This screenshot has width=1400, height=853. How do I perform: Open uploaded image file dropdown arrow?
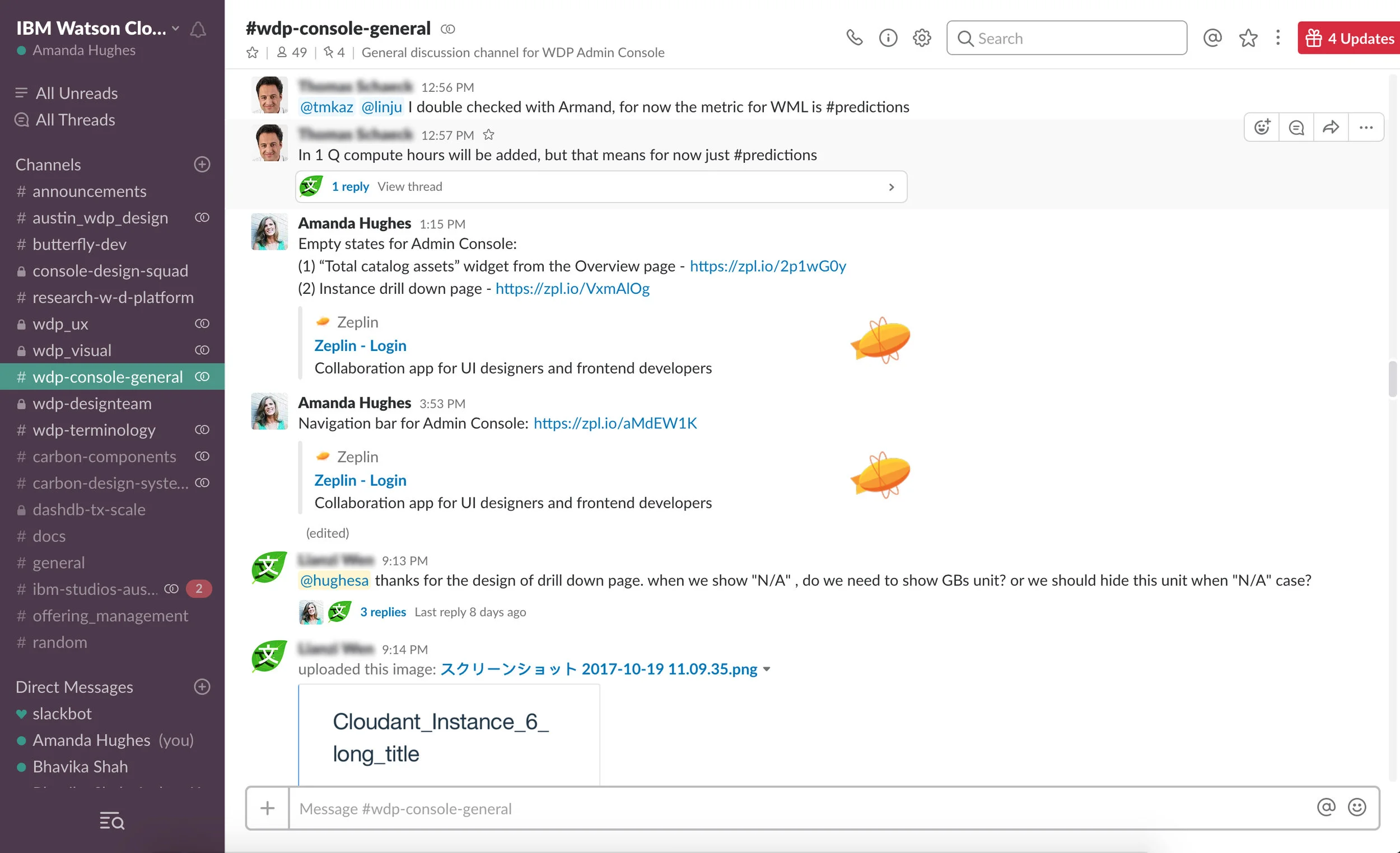click(767, 669)
